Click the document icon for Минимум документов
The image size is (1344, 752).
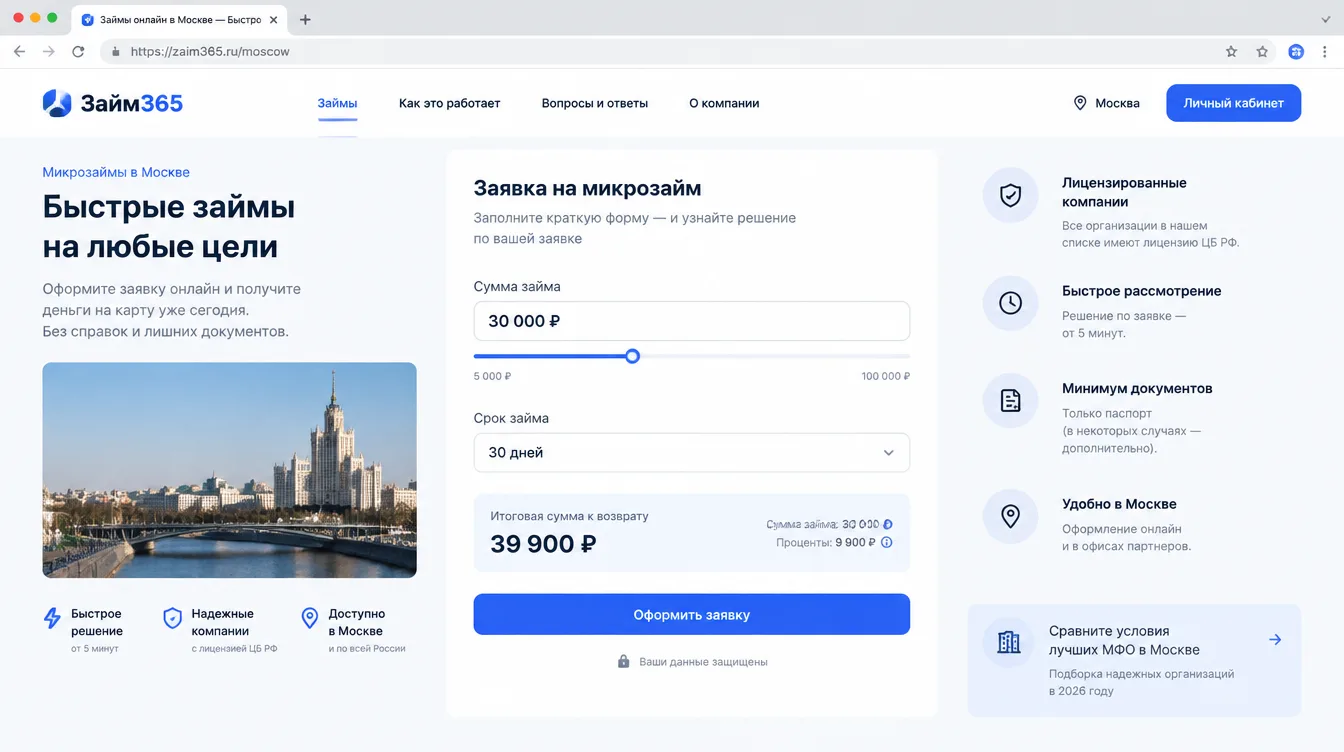(1010, 401)
